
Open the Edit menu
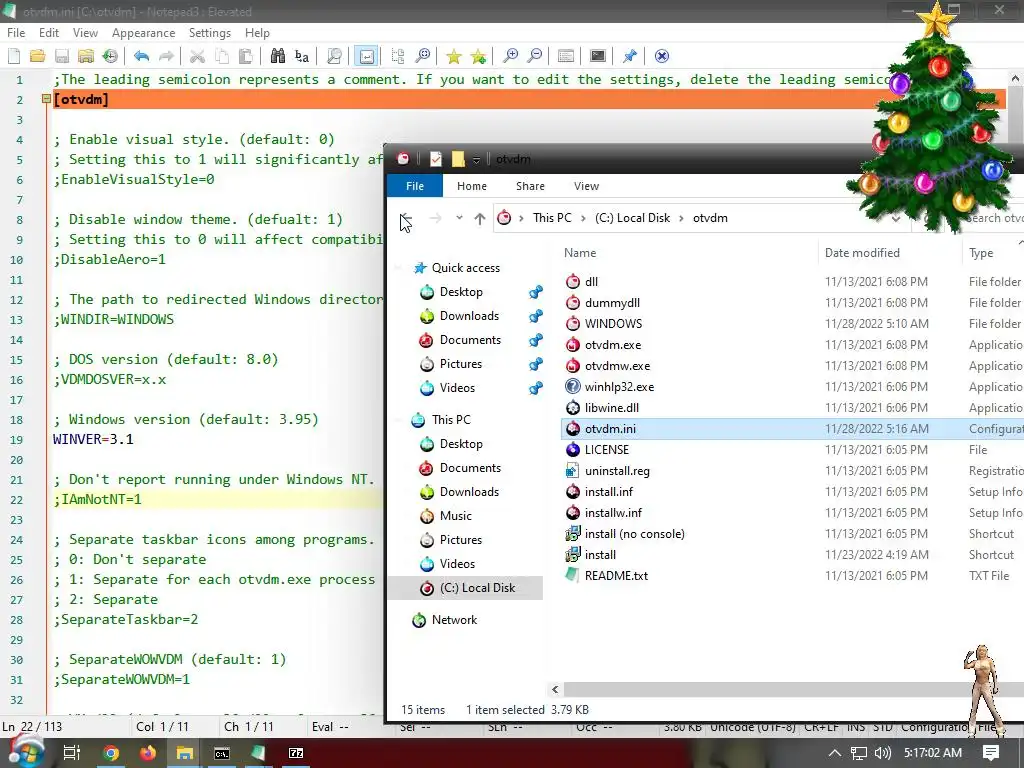[x=49, y=33]
